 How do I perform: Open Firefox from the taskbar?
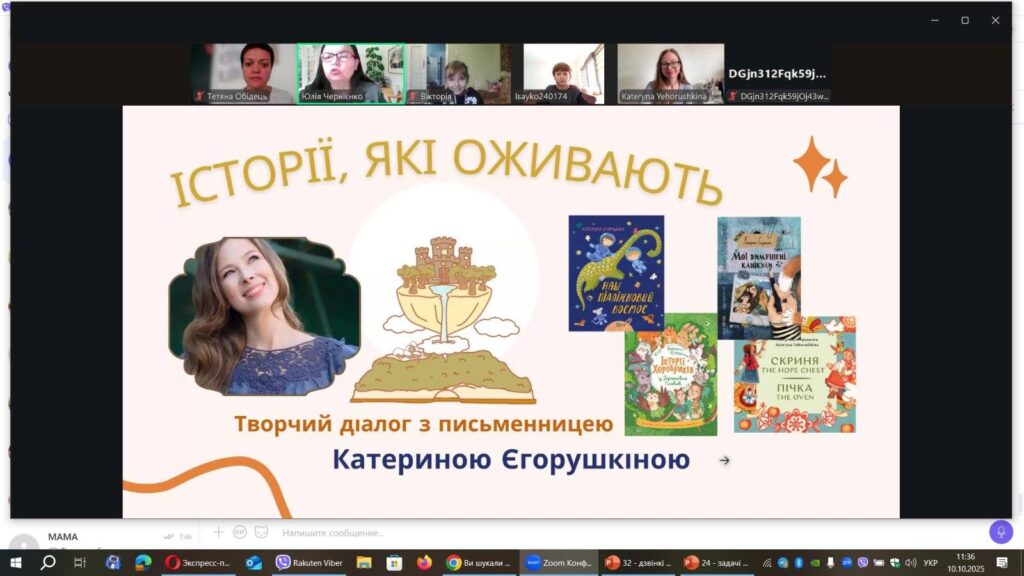coord(424,563)
